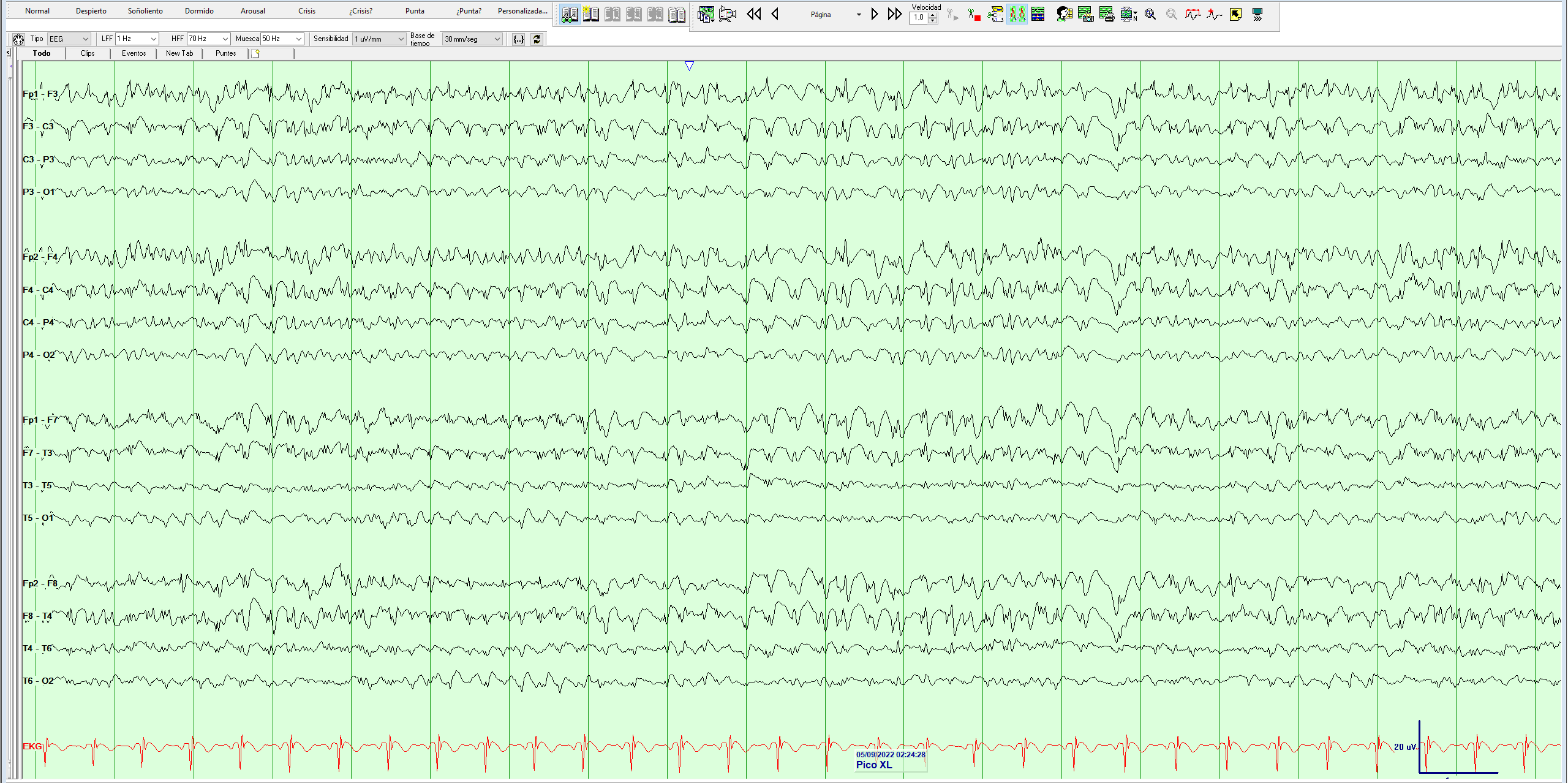This screenshot has width=1568, height=783.
Task: Open the HFF 70 Hz dropdown
Action: 208,39
